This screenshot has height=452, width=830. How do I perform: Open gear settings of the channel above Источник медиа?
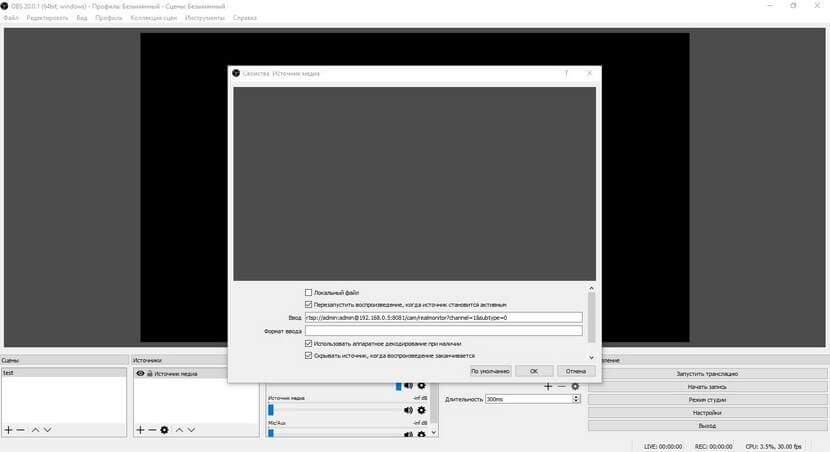click(x=421, y=385)
